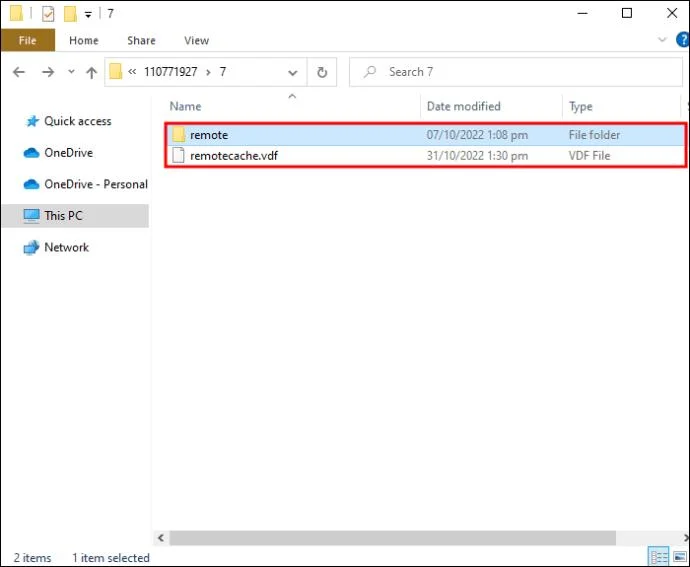Open OneDrive in navigation pane
This screenshot has width=690, height=567.
[69, 153]
